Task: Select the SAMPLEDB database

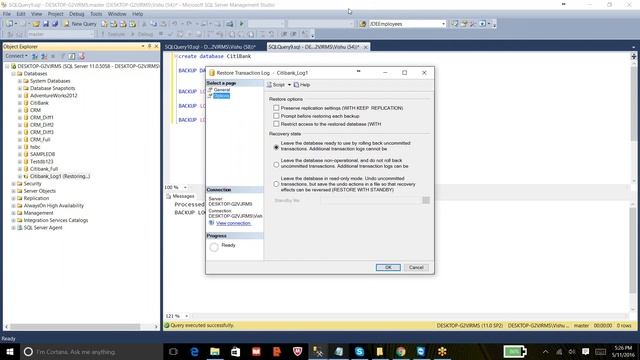Action: pos(42,154)
